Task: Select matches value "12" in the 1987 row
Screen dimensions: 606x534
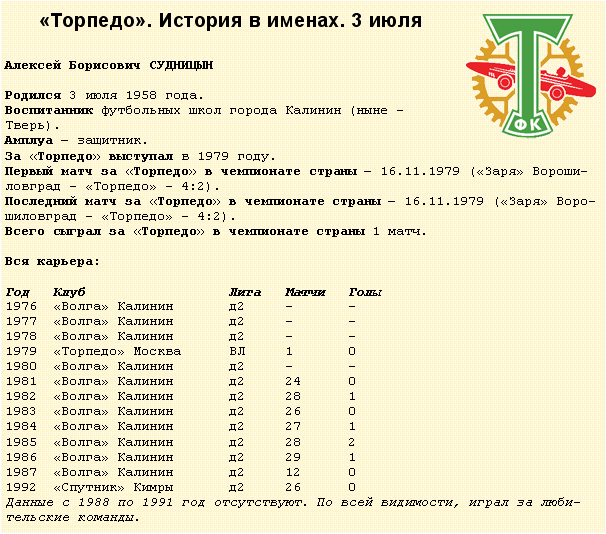Action: click(x=293, y=472)
